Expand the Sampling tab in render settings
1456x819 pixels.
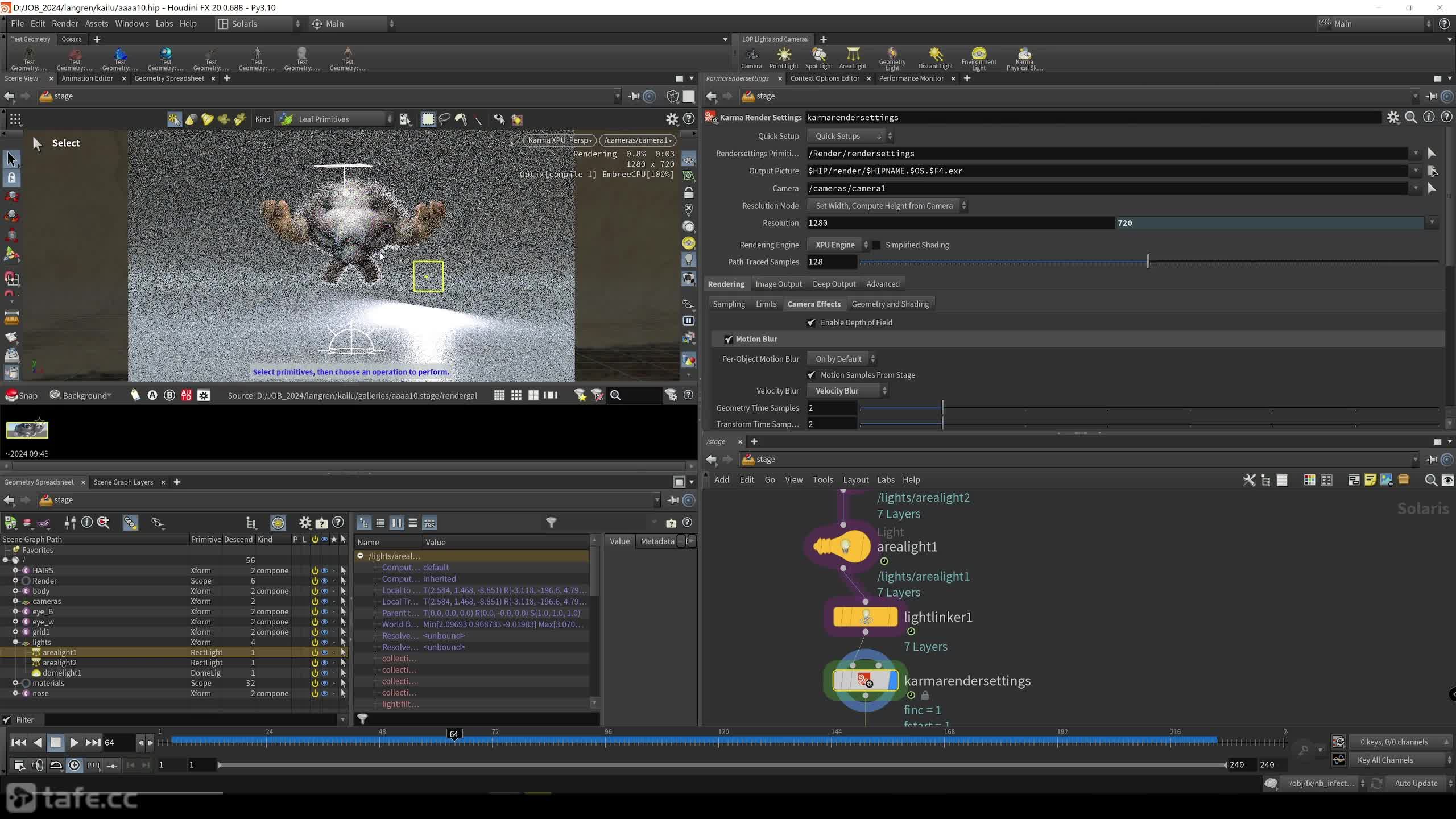(728, 304)
